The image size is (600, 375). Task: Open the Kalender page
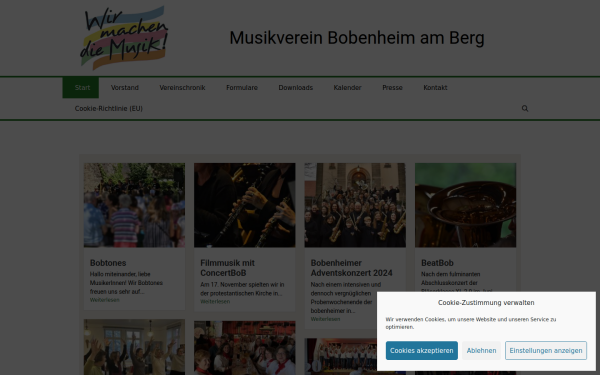[x=347, y=88]
